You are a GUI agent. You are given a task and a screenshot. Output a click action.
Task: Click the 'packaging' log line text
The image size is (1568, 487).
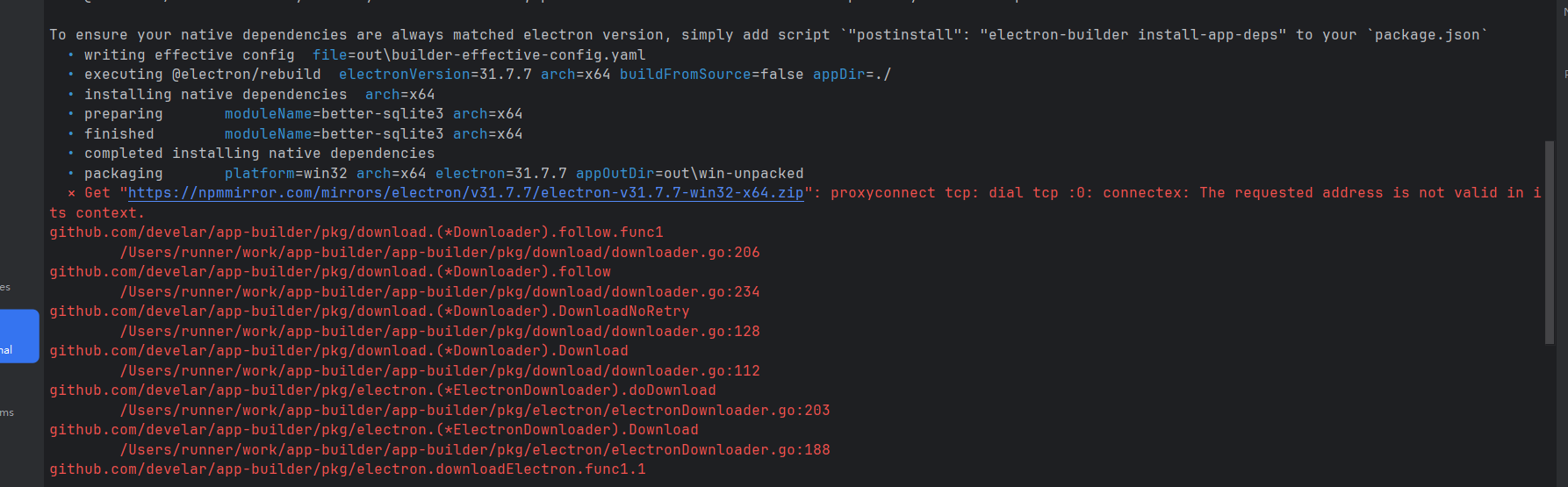123,174
